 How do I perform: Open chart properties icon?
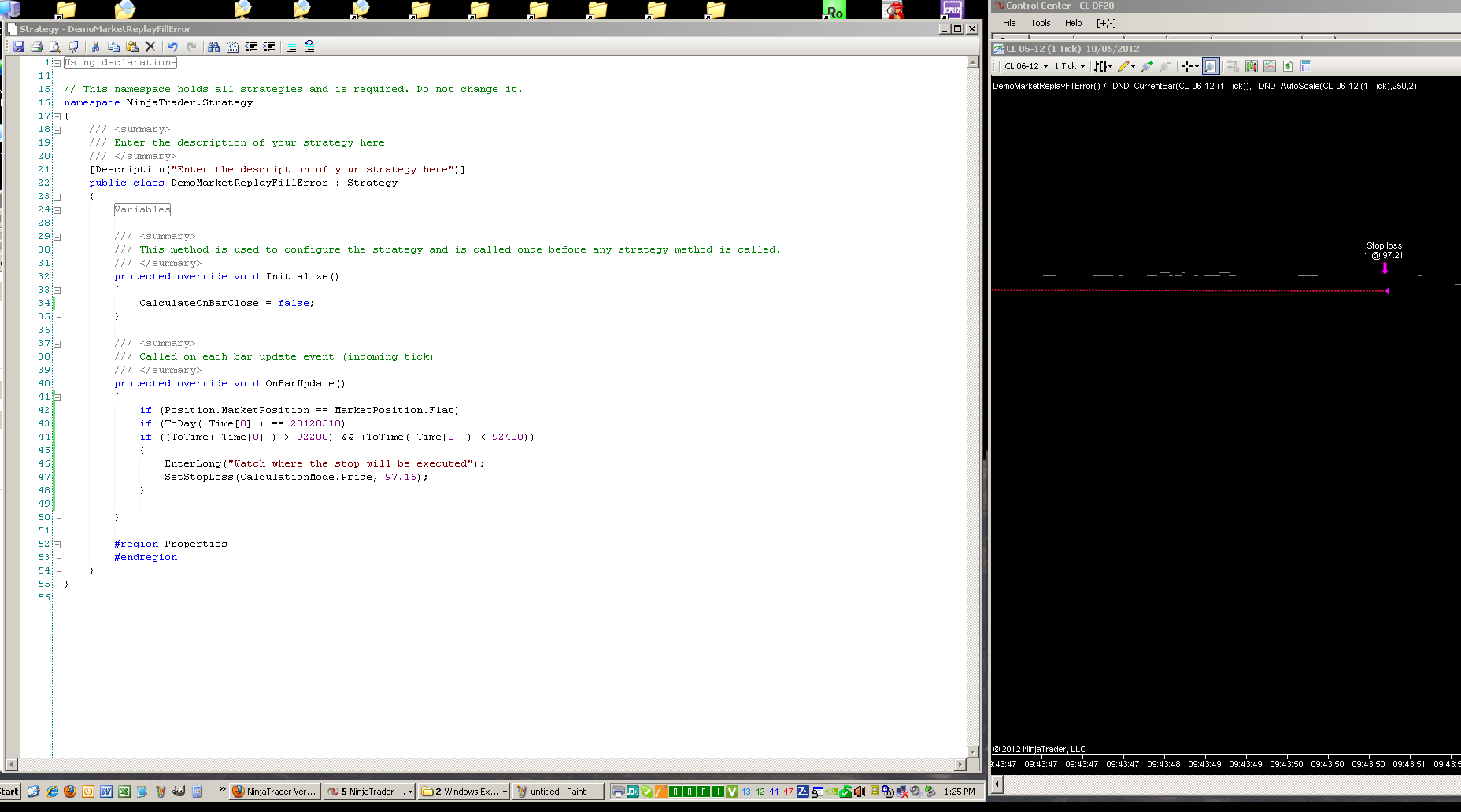pos(1306,66)
